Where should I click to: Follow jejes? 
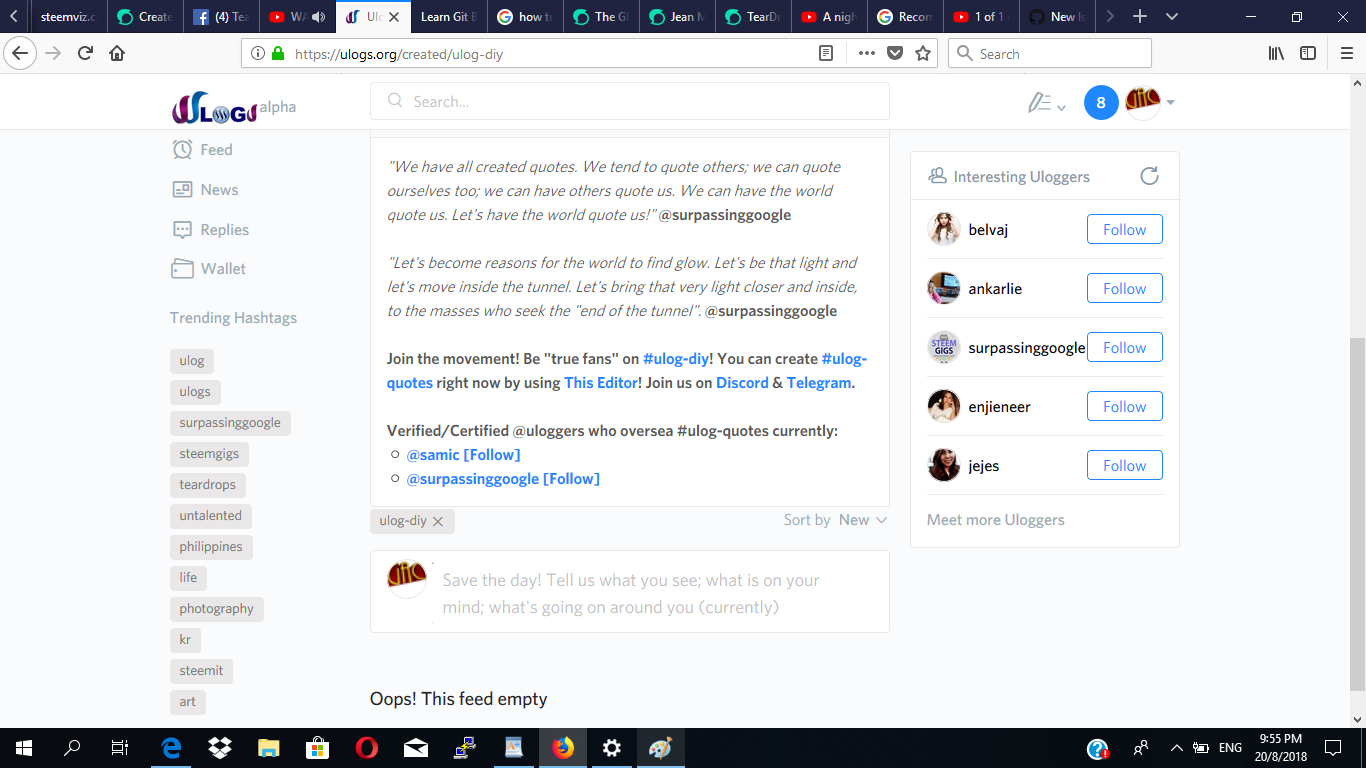tap(1125, 466)
